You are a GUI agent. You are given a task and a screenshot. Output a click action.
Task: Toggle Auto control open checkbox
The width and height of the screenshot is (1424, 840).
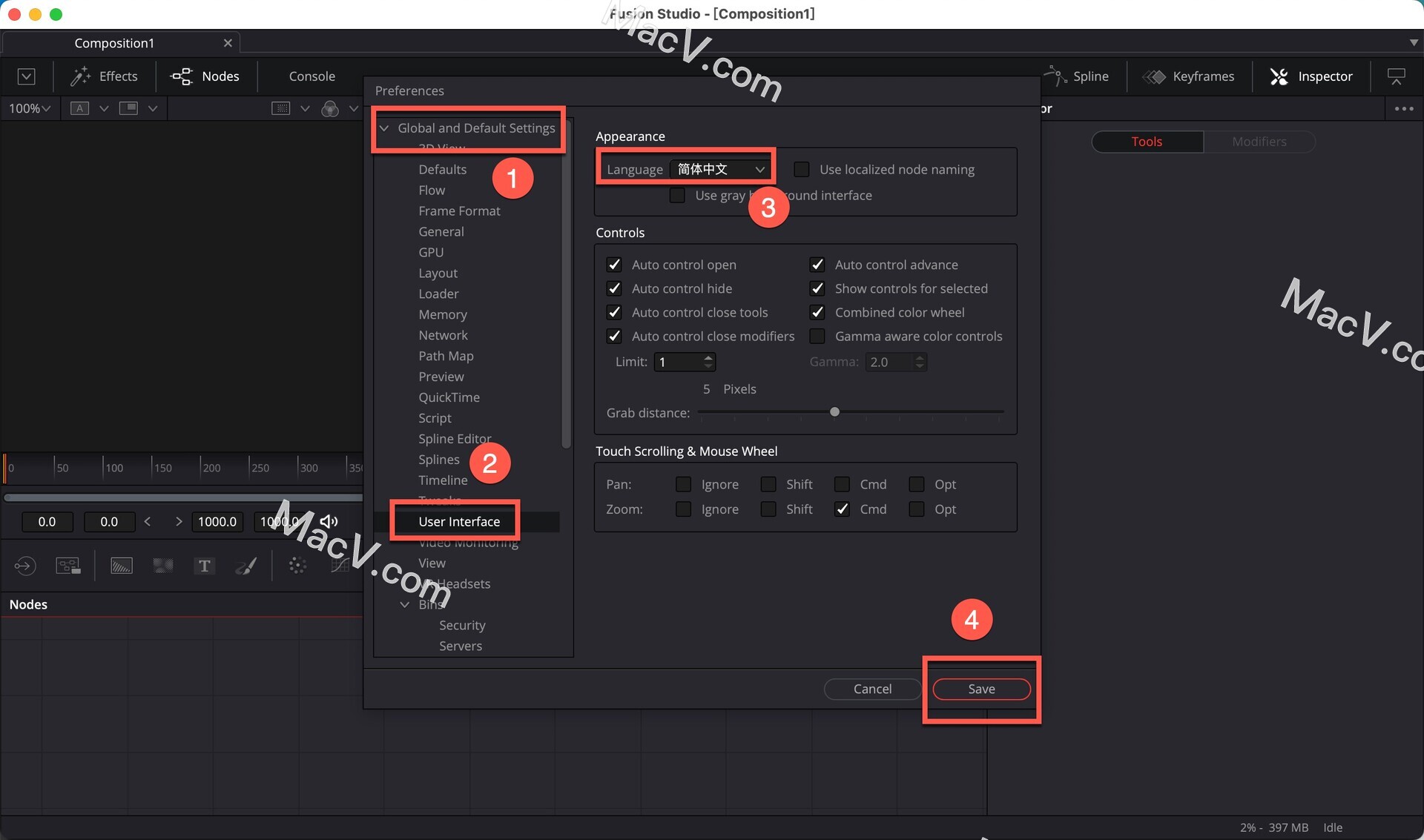(x=615, y=263)
